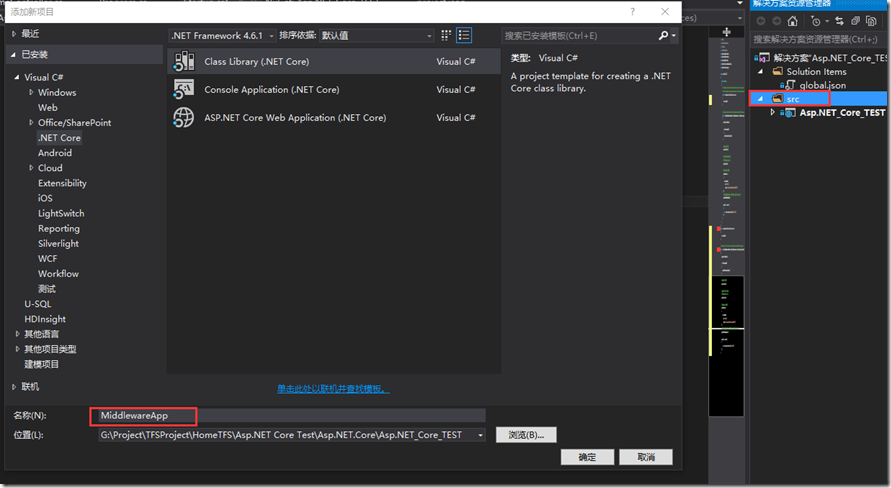
Task: Collapse the Visual C# node
Action: pos(16,77)
